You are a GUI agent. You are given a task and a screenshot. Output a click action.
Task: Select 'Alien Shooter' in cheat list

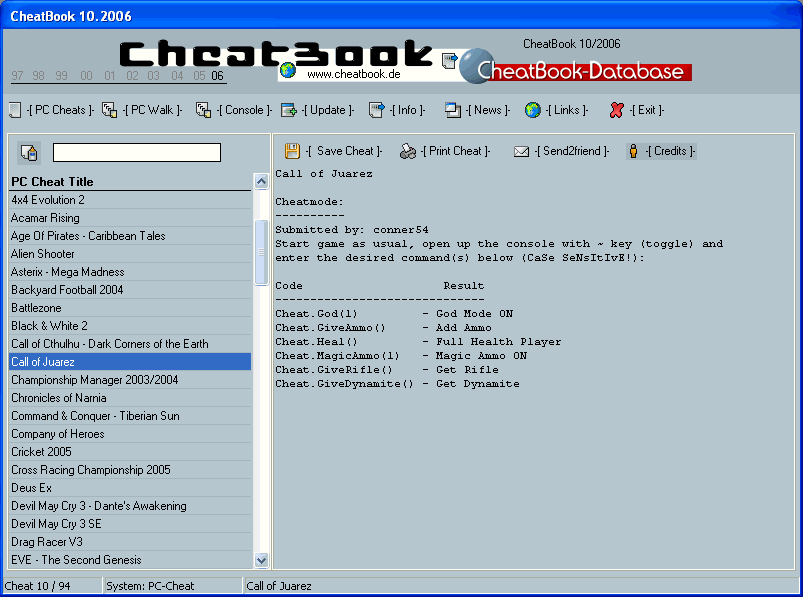[x=130, y=254]
